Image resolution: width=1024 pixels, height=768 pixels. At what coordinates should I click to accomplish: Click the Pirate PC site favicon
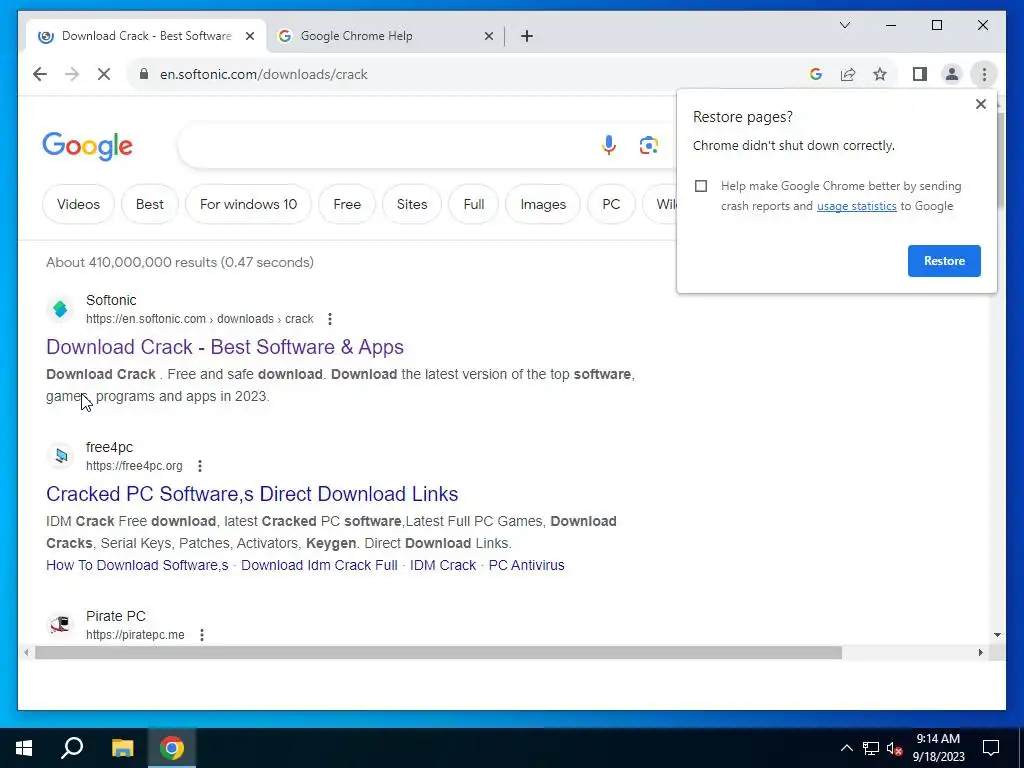tap(60, 624)
